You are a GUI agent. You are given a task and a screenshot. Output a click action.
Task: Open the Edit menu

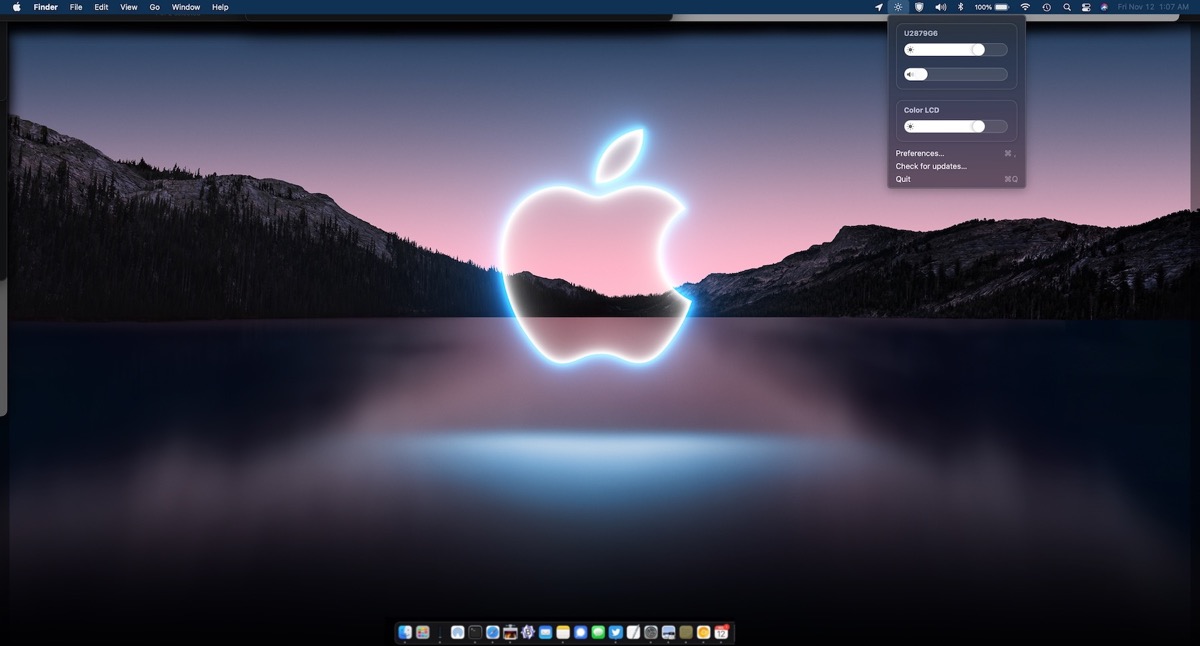(x=102, y=7)
